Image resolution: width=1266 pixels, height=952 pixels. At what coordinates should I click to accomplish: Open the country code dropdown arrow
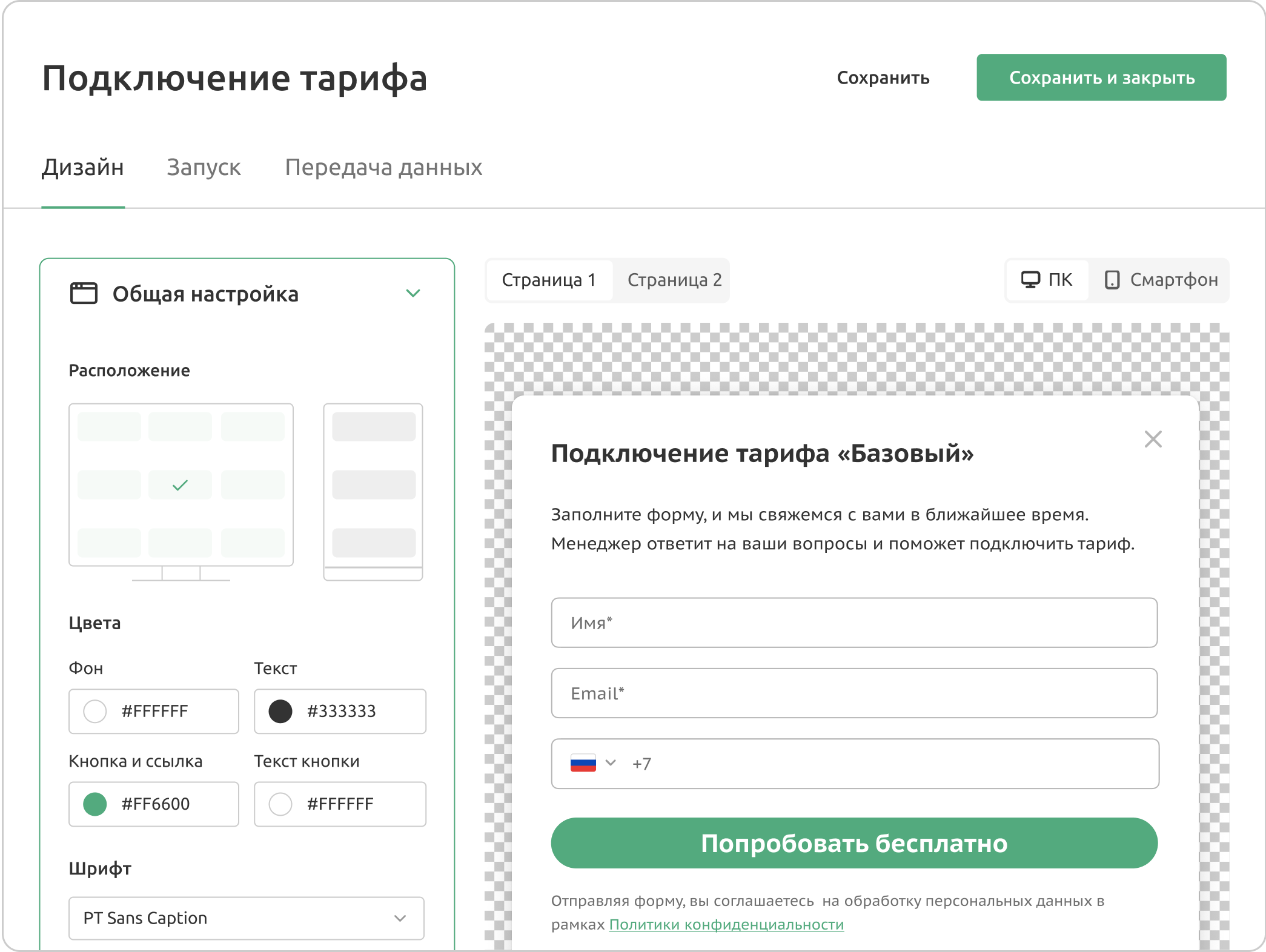click(x=611, y=763)
